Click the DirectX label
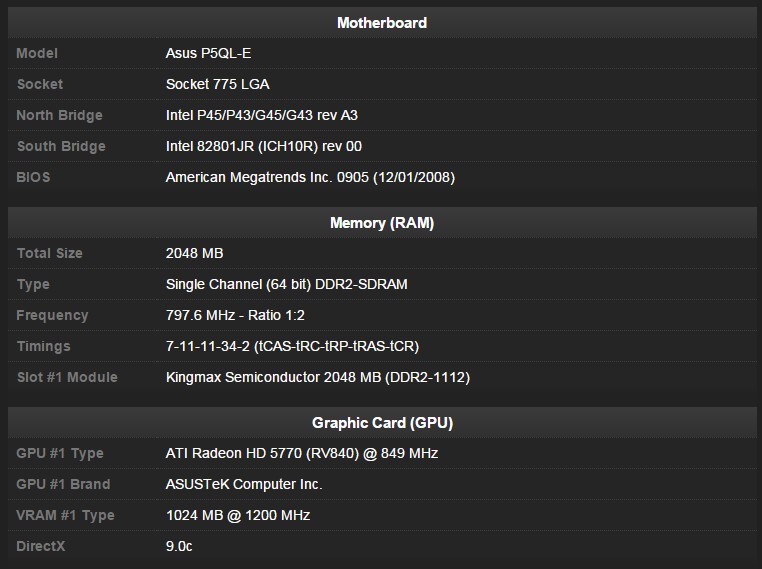The height and width of the screenshot is (569, 762). (x=41, y=546)
